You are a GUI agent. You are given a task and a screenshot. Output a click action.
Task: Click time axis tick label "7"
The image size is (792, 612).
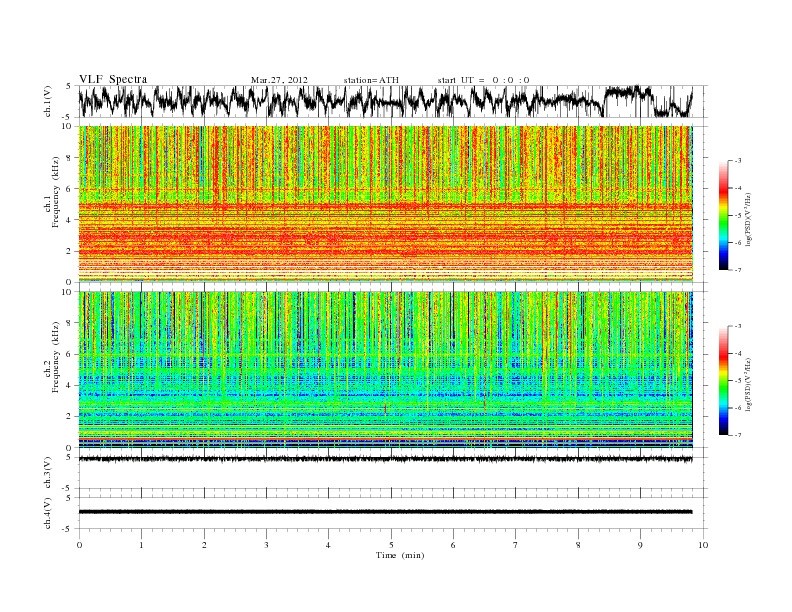(515, 545)
